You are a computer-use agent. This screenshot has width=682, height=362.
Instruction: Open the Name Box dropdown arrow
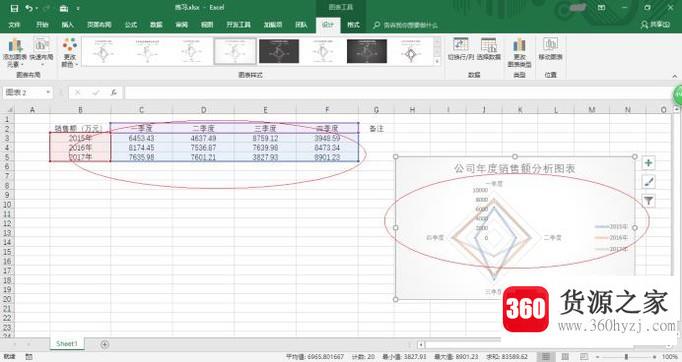(x=48, y=92)
